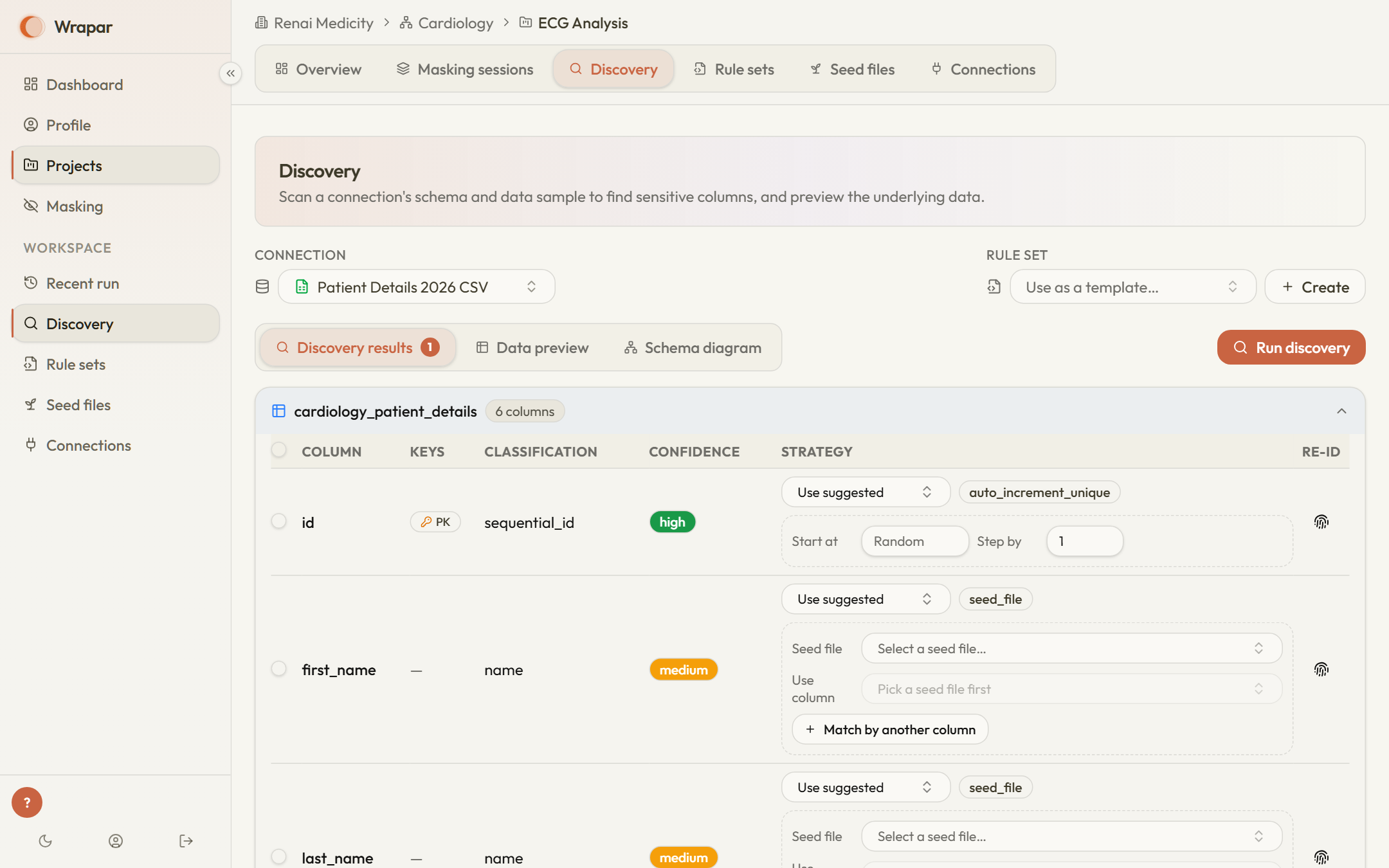Open Recent run in workspace menu
The height and width of the screenshot is (868, 1389).
click(116, 283)
